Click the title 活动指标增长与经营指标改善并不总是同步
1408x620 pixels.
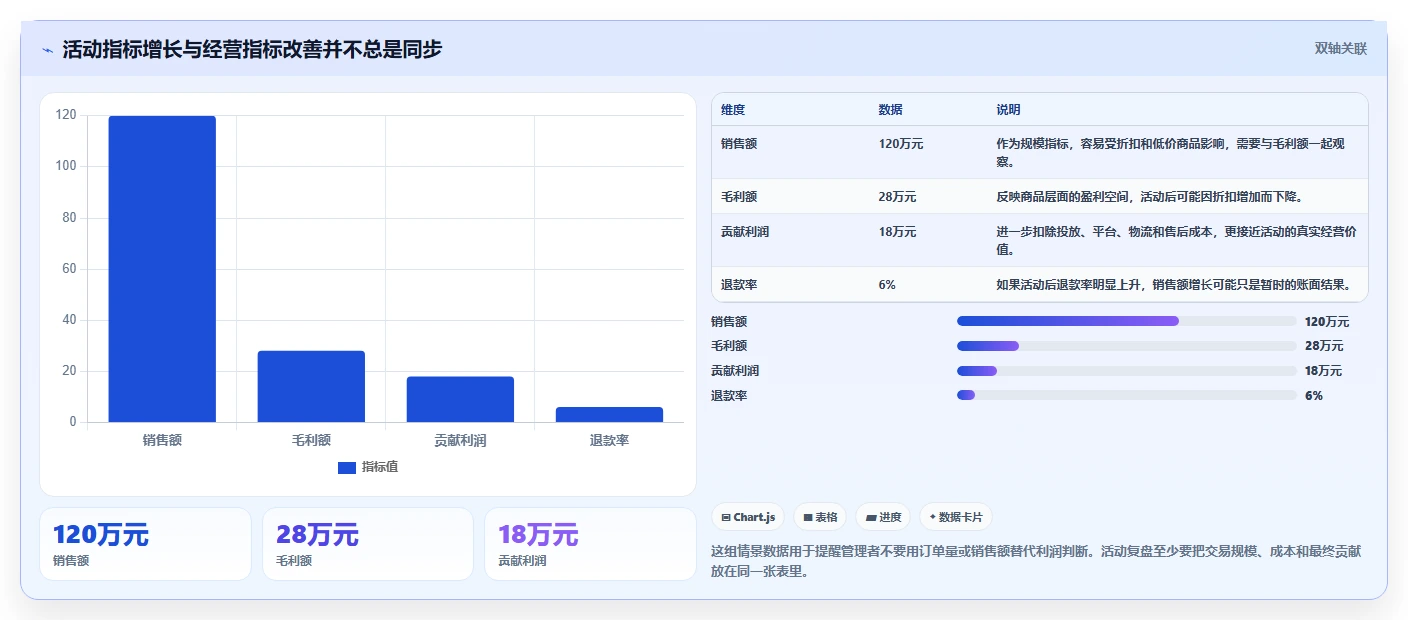point(252,49)
